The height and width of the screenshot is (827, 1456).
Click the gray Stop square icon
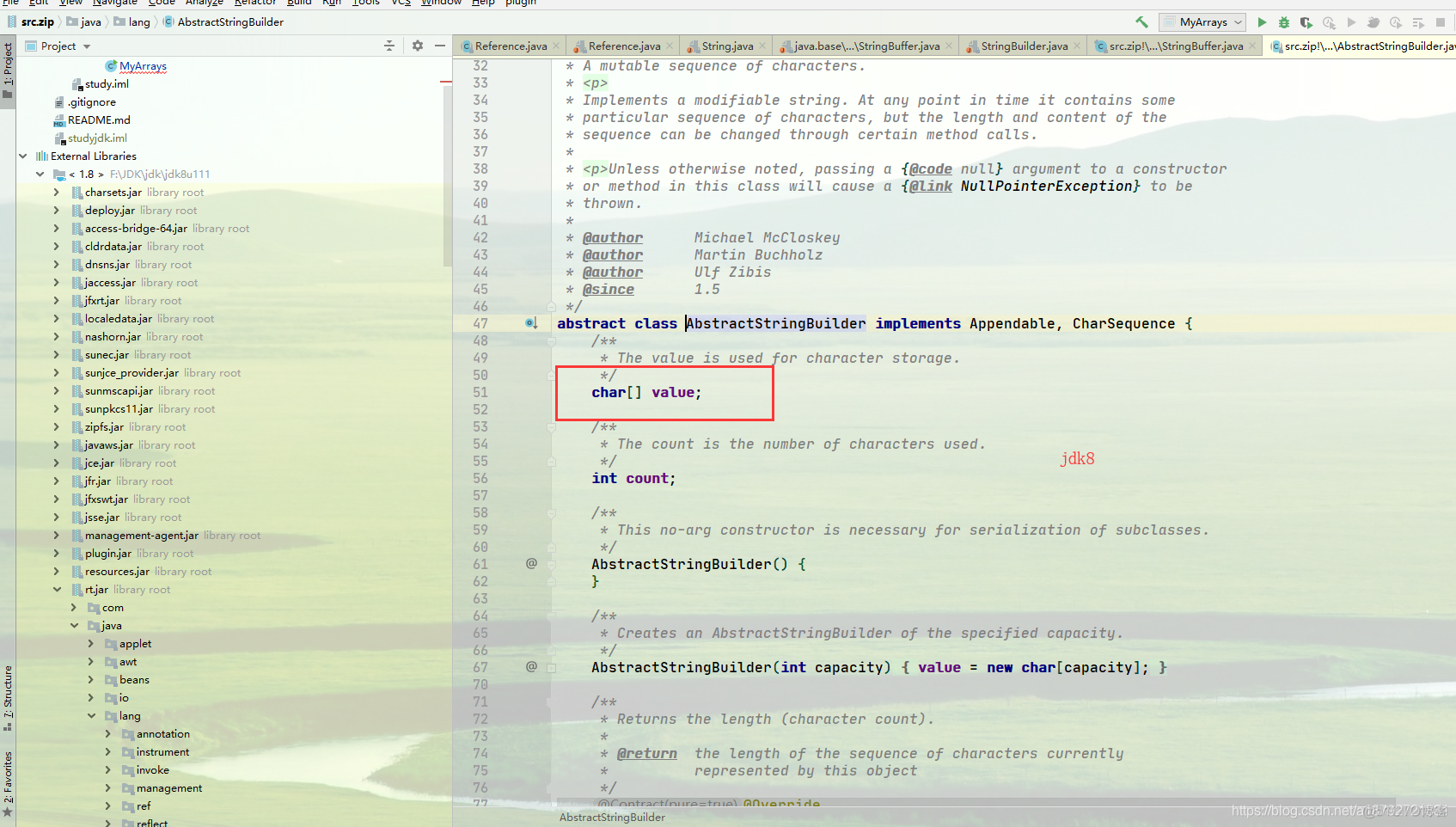click(x=1441, y=22)
